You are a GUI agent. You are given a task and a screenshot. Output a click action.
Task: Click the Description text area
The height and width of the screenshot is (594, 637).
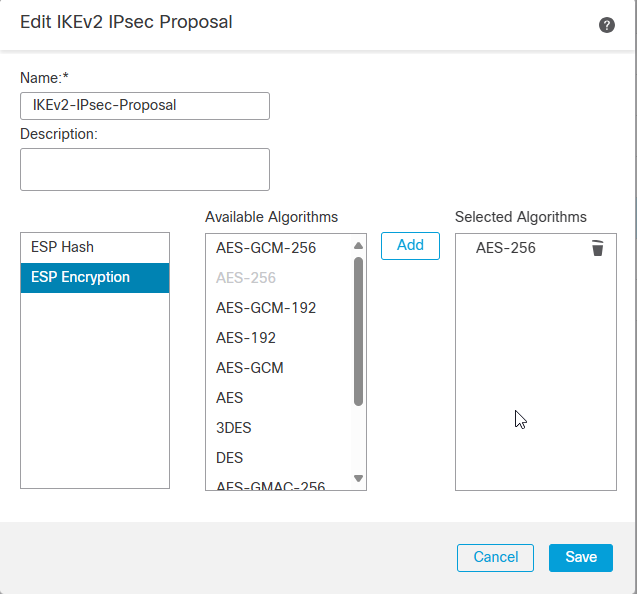(x=144, y=169)
